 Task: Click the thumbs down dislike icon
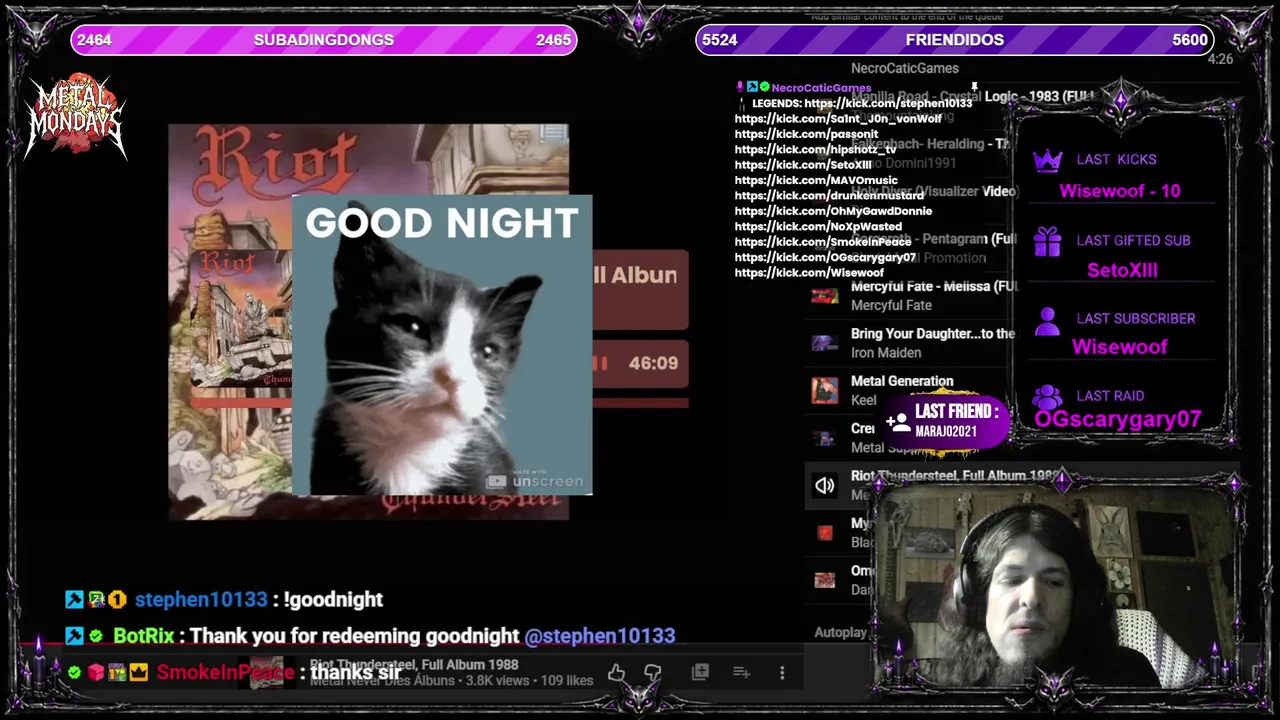pyautogui.click(x=652, y=673)
